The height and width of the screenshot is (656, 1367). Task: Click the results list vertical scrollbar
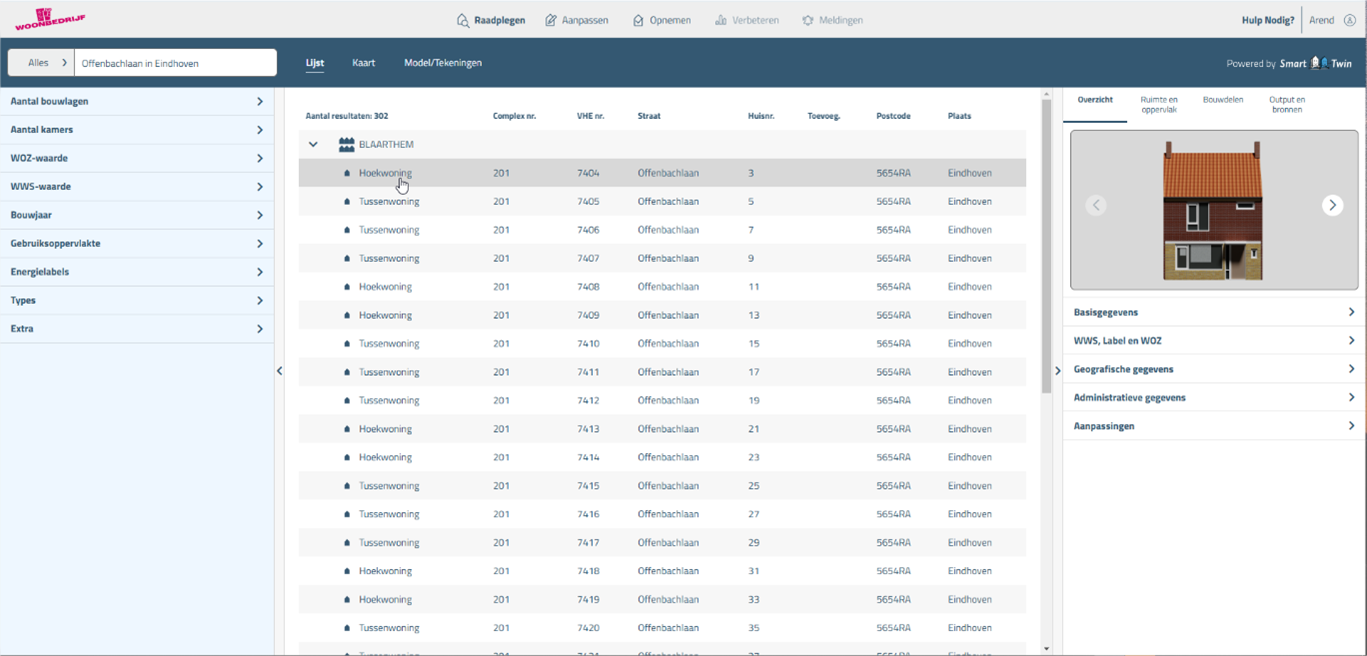[x=1046, y=300]
